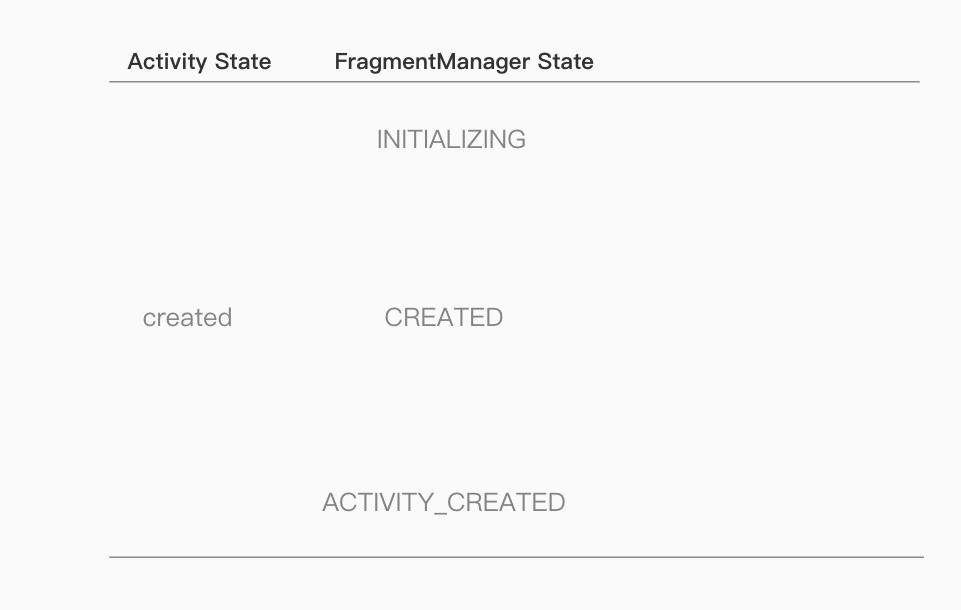Click the final "d" of lowercase "created"
This screenshot has width=961, height=610.
(x=225, y=318)
